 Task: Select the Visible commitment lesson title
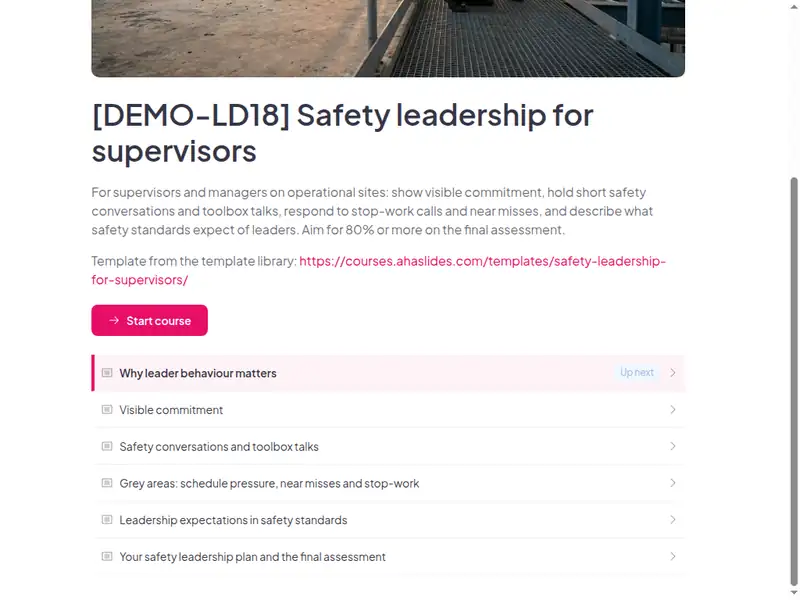pos(171,410)
